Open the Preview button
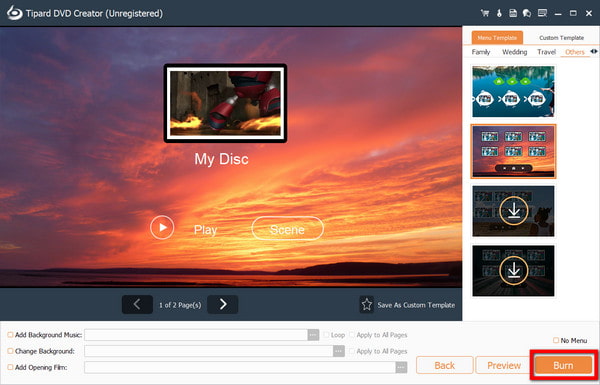The width and height of the screenshot is (600, 385). coord(504,365)
